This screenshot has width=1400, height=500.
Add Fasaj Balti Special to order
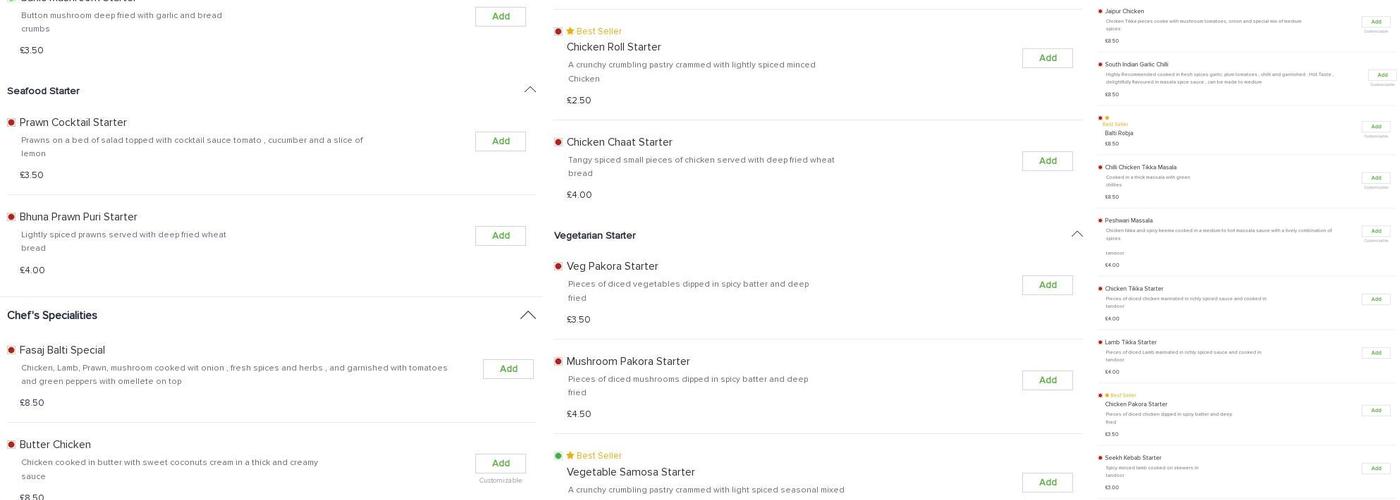[x=508, y=369]
